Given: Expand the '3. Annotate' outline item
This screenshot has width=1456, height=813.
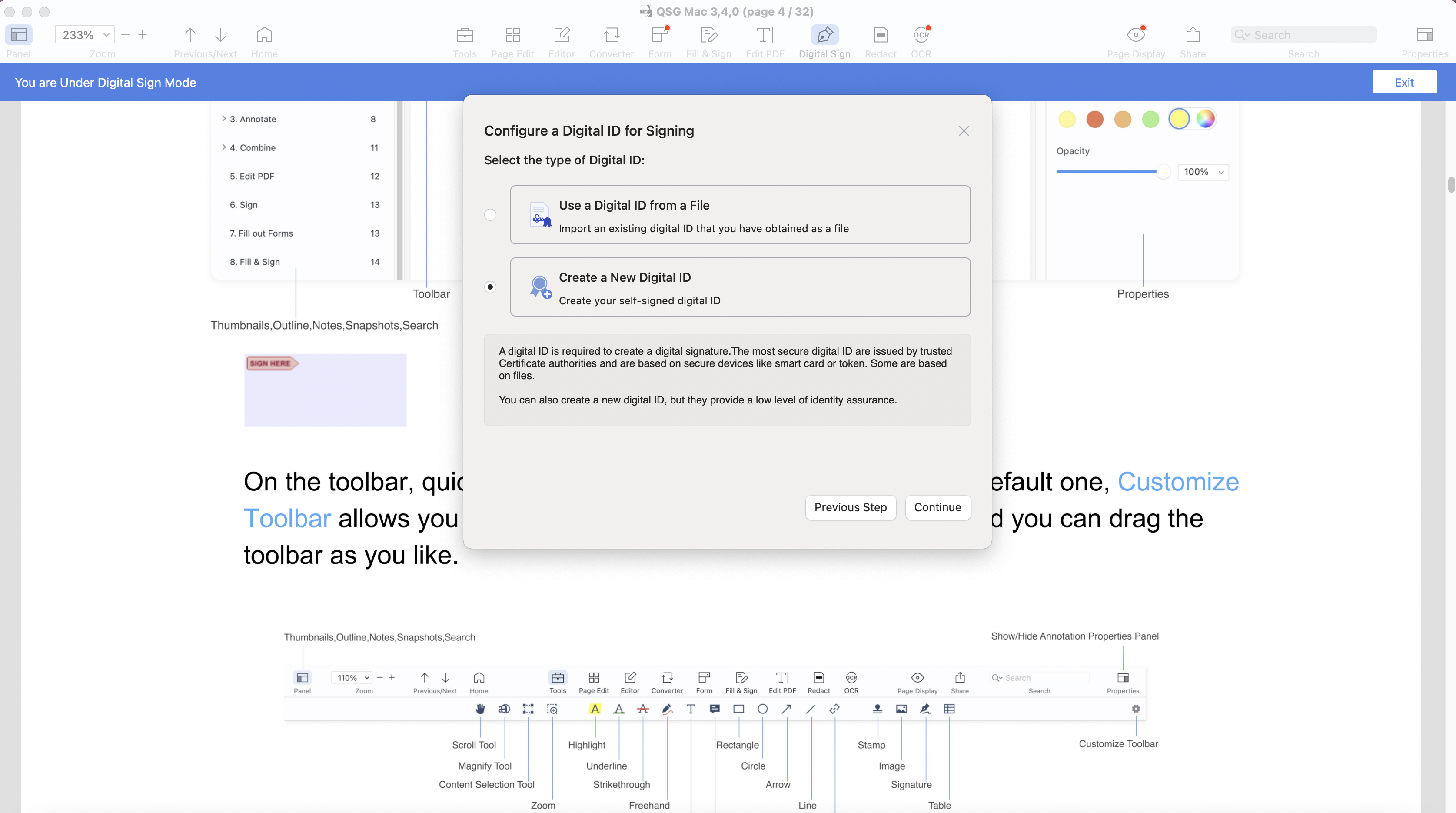Looking at the screenshot, I should (x=224, y=119).
